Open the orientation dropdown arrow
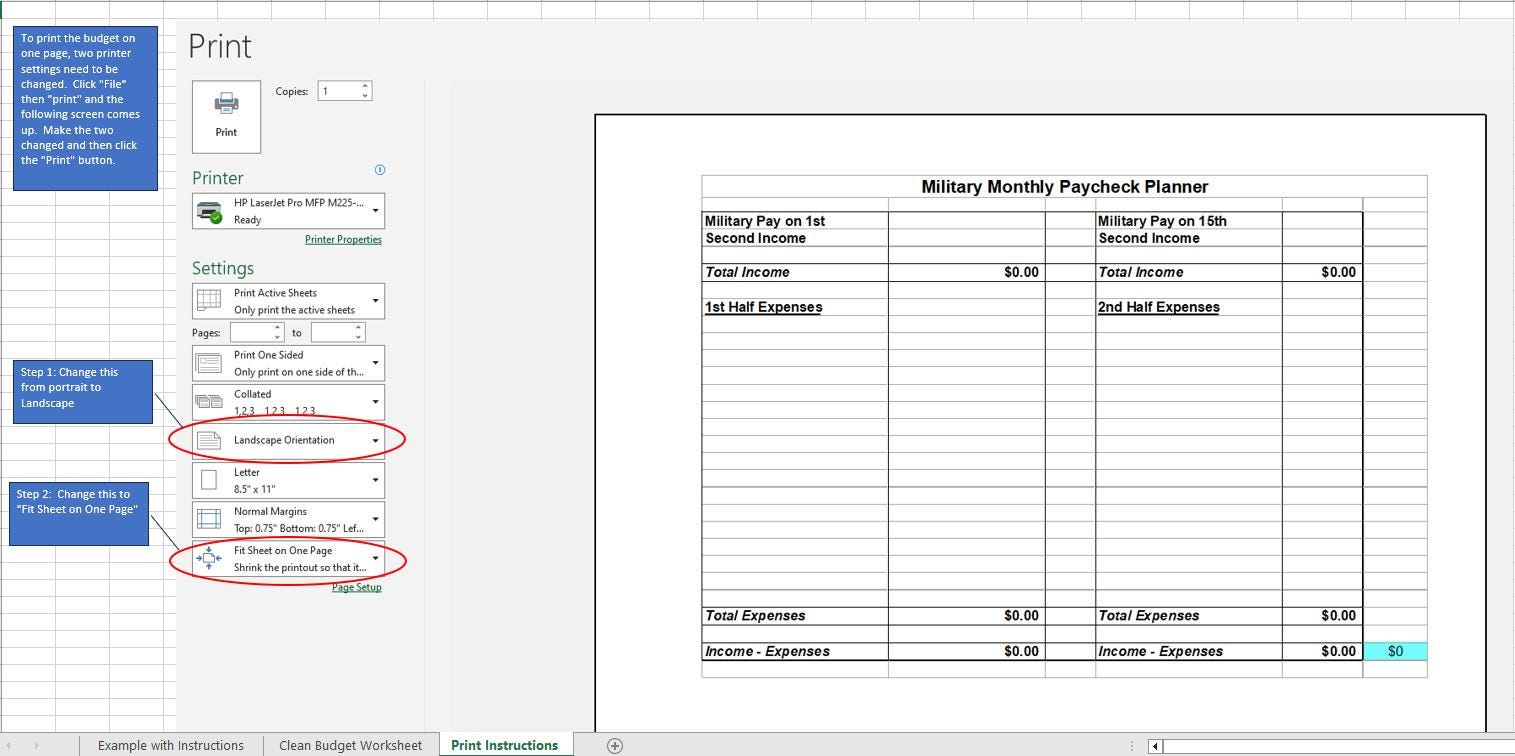 click(376, 440)
